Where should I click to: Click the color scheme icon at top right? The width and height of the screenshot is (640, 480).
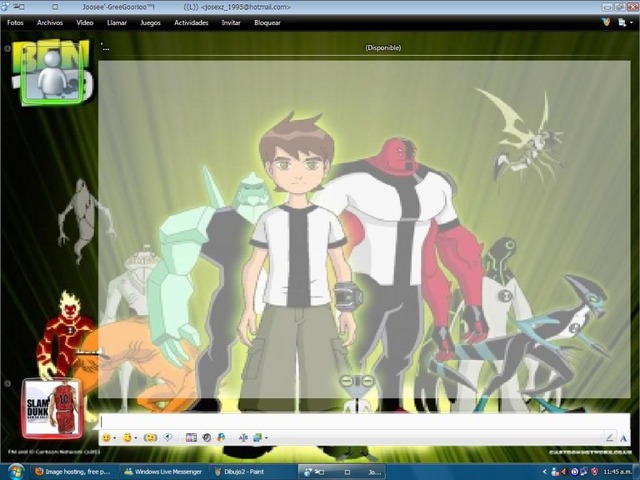pyautogui.click(x=606, y=22)
